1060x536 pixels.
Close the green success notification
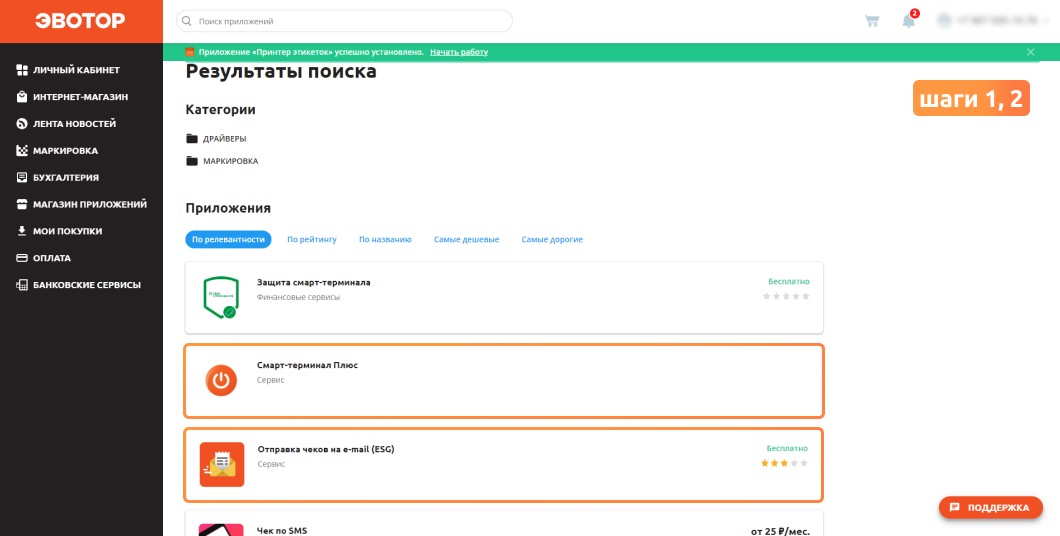click(1030, 52)
